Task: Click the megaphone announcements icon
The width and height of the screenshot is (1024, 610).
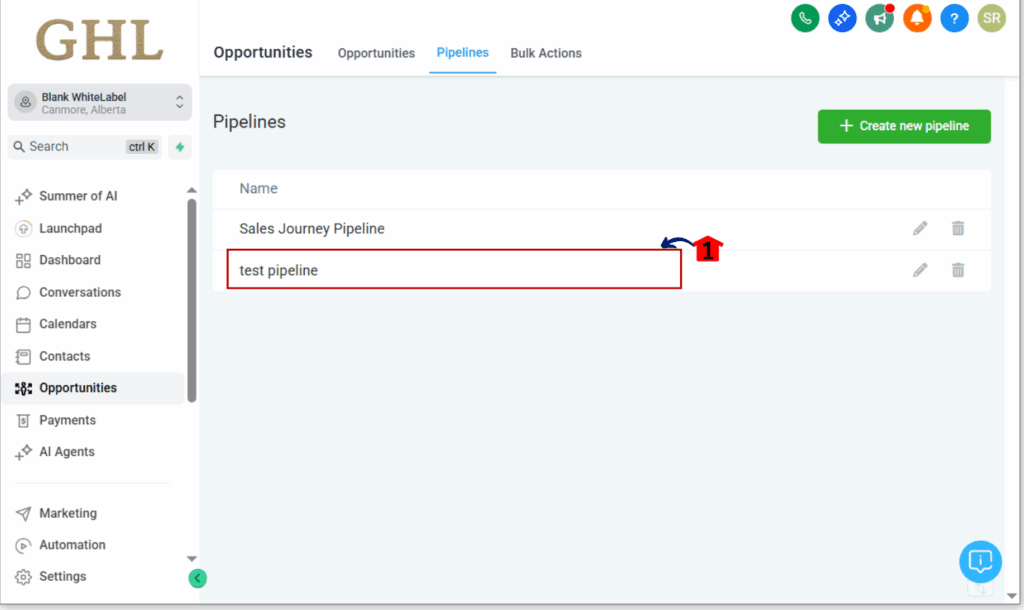Action: pos(879,18)
